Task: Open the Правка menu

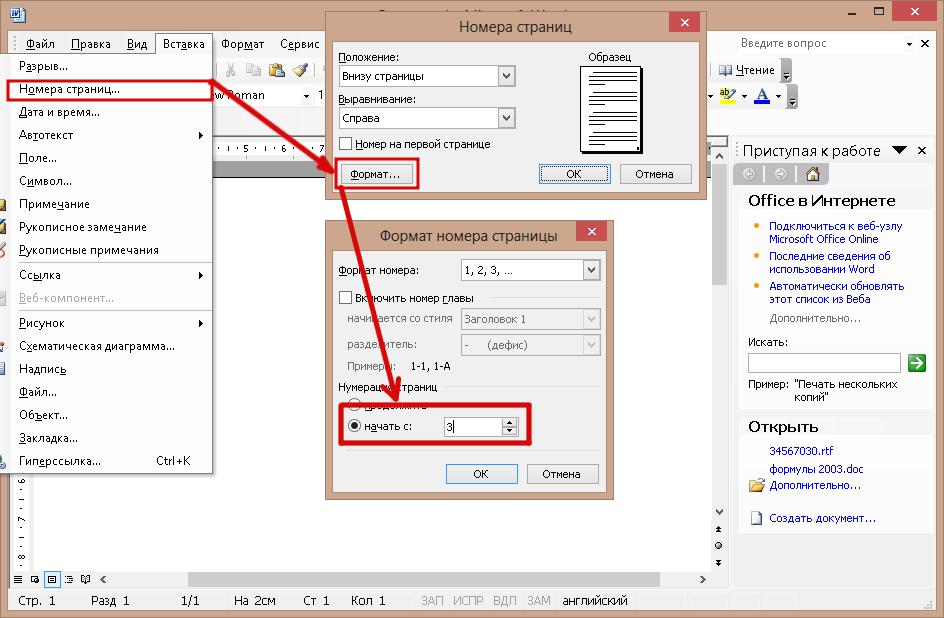Action: (x=90, y=44)
